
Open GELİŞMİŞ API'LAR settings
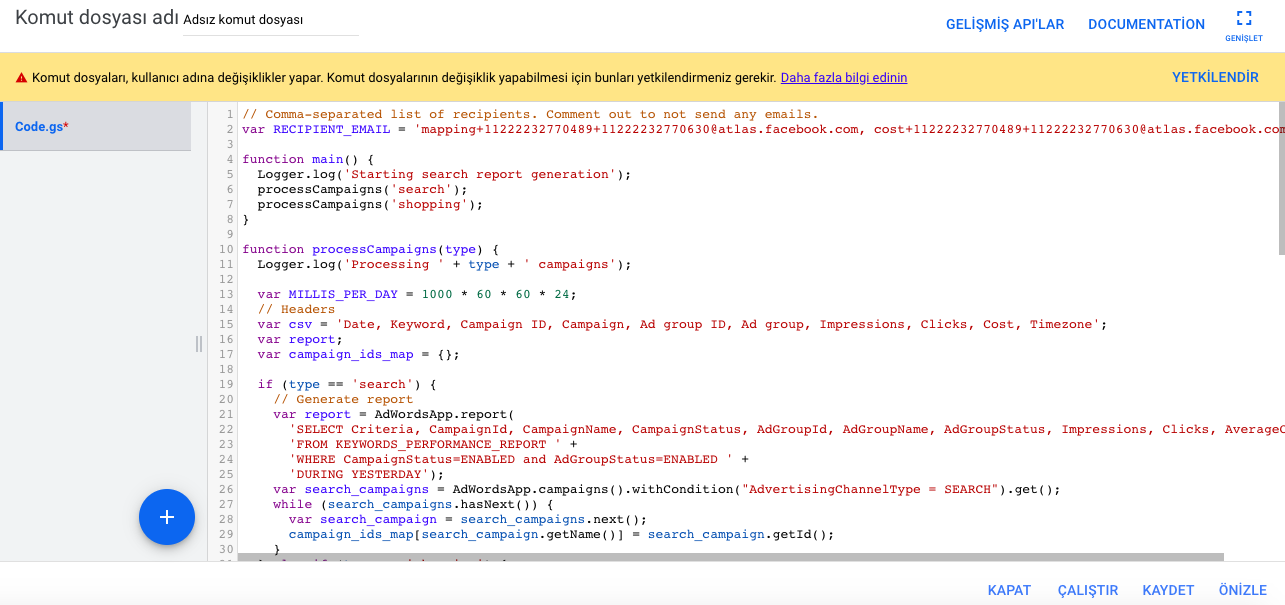click(1005, 25)
